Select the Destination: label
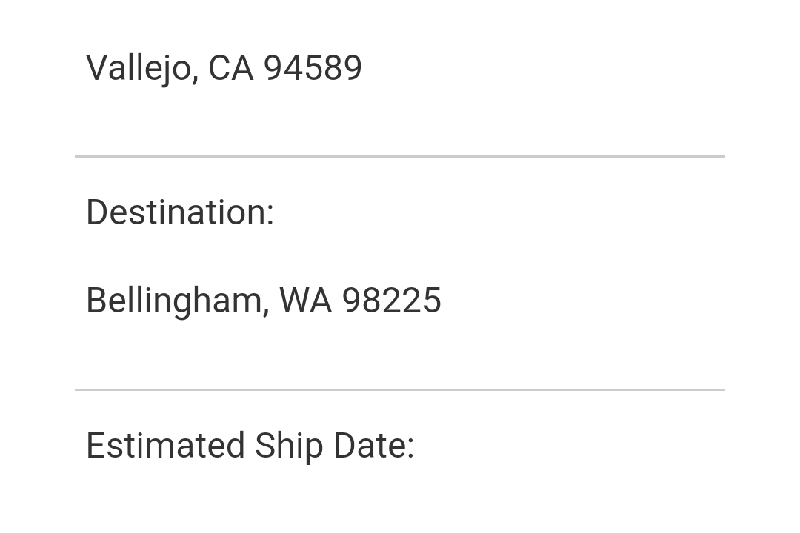The height and width of the screenshot is (533, 800). click(180, 213)
